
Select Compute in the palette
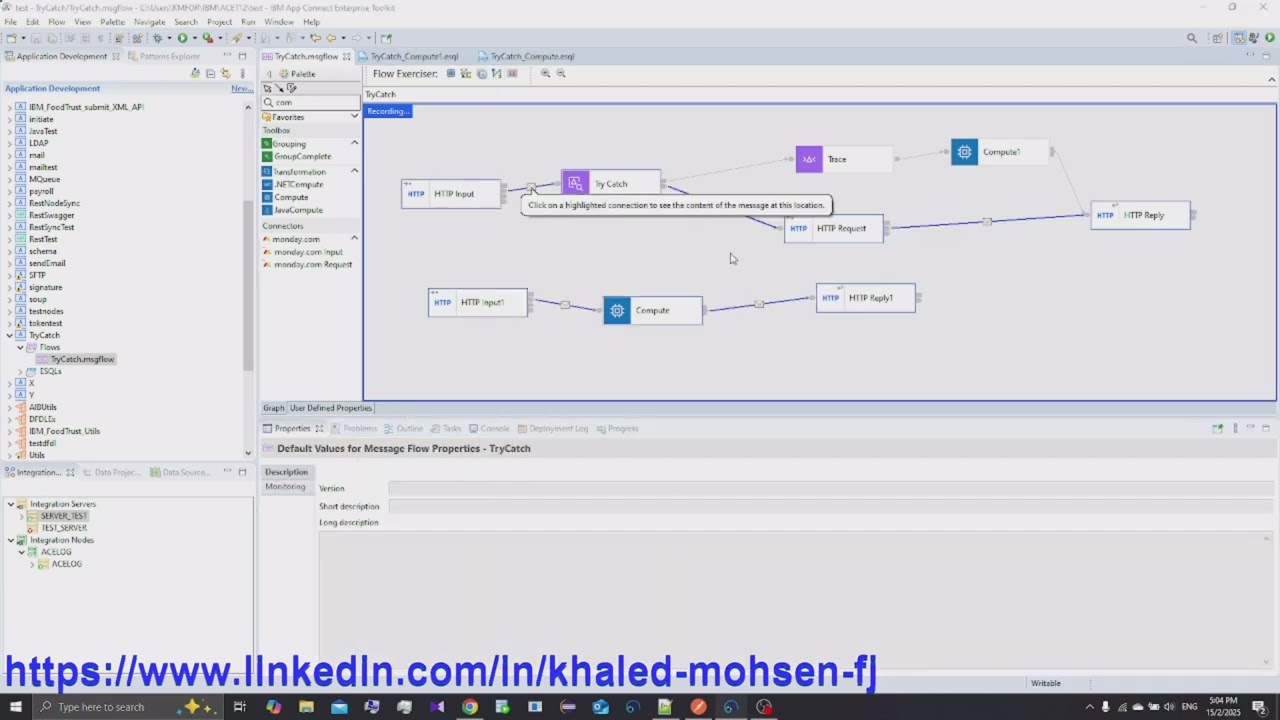[x=291, y=197]
